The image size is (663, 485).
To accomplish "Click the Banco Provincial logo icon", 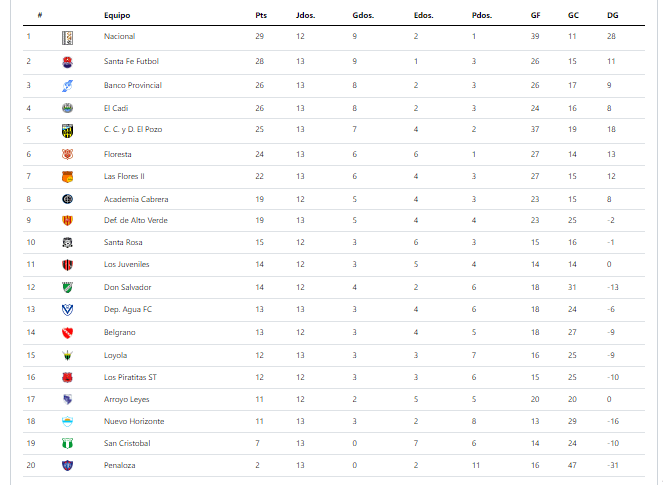I will click(x=67, y=86).
